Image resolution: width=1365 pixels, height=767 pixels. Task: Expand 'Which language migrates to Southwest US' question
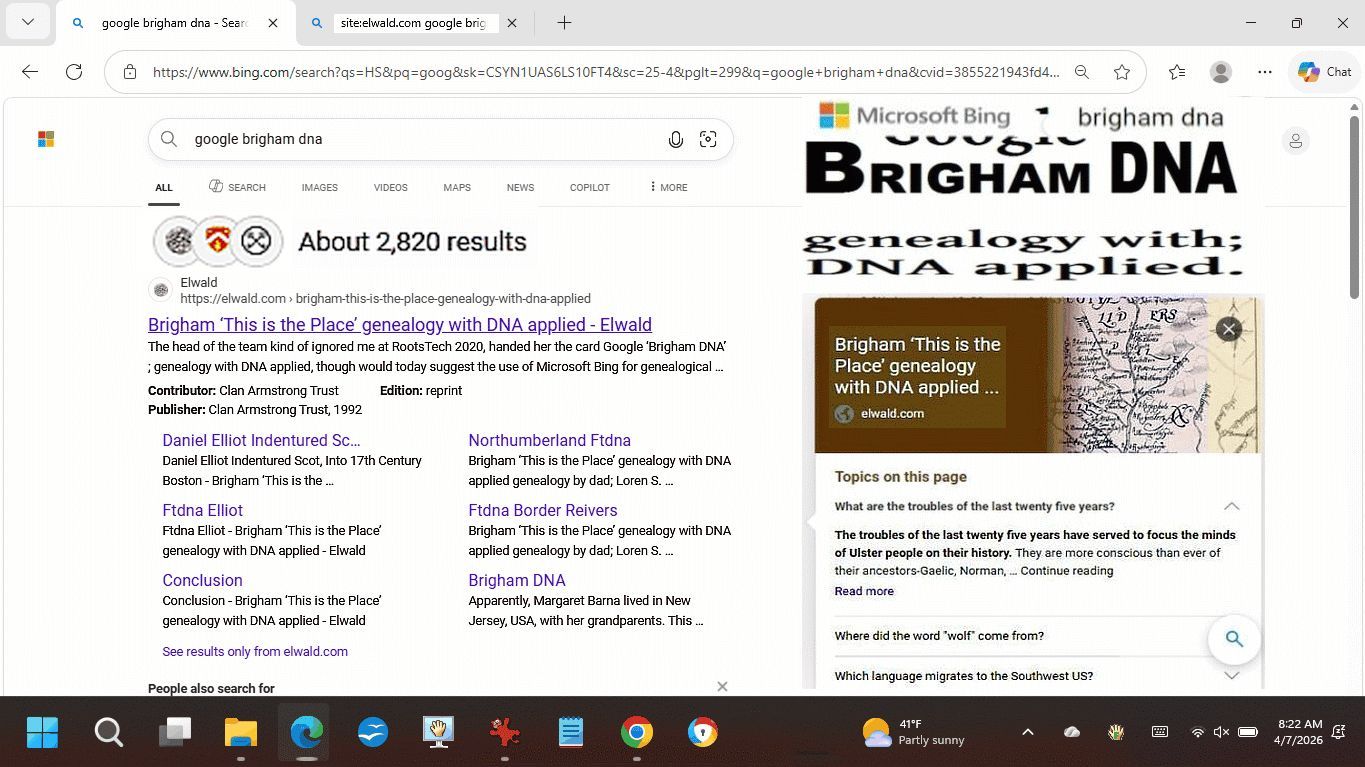1231,676
